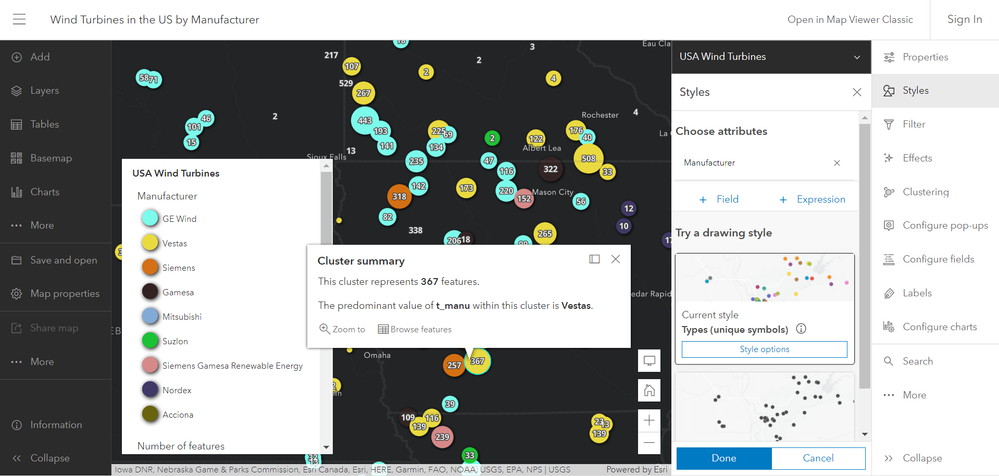Click Open in Map Viewer Classic
Viewport: 999px width, 476px height.
[850, 20]
